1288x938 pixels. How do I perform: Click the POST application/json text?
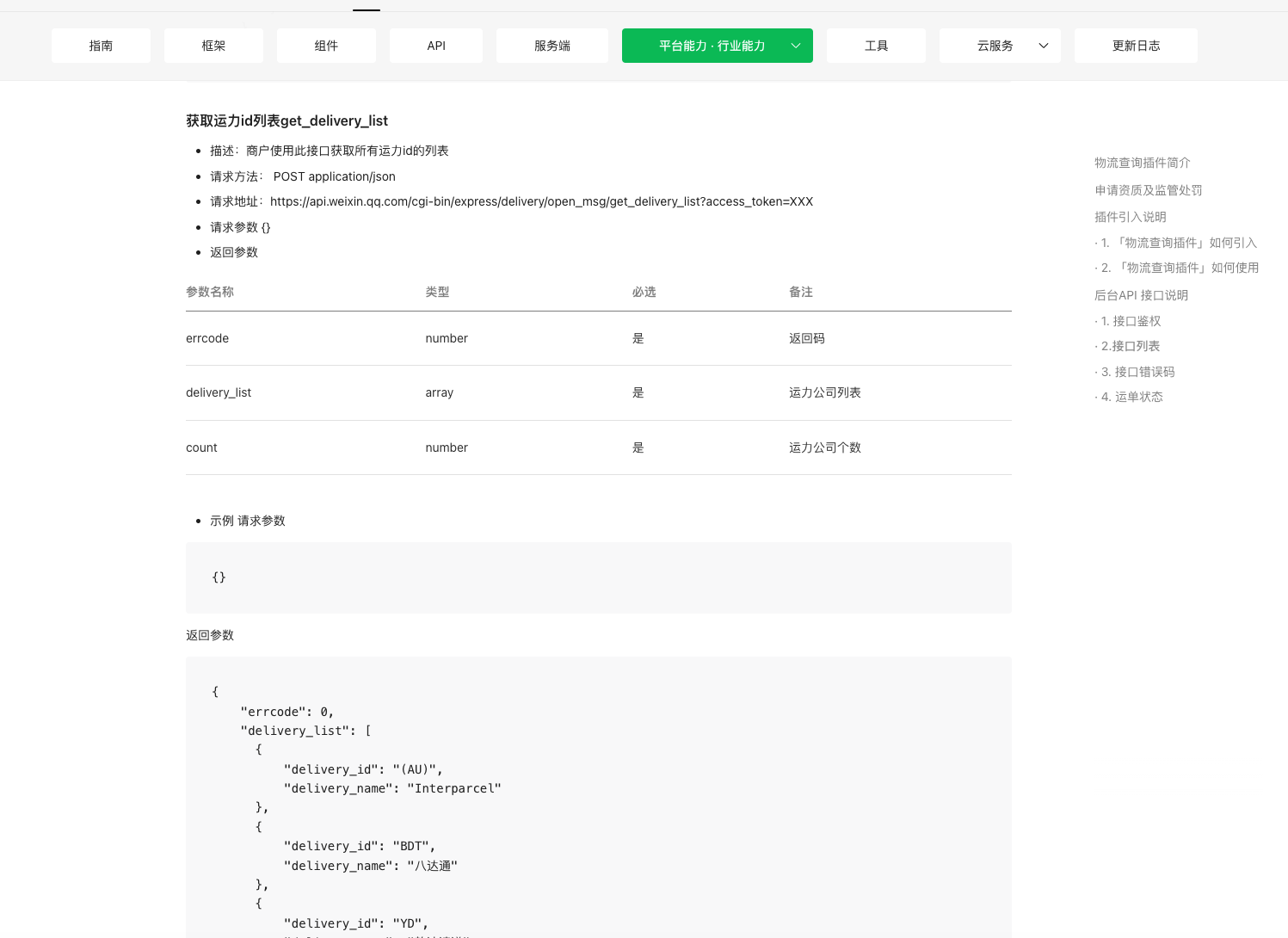335,176
